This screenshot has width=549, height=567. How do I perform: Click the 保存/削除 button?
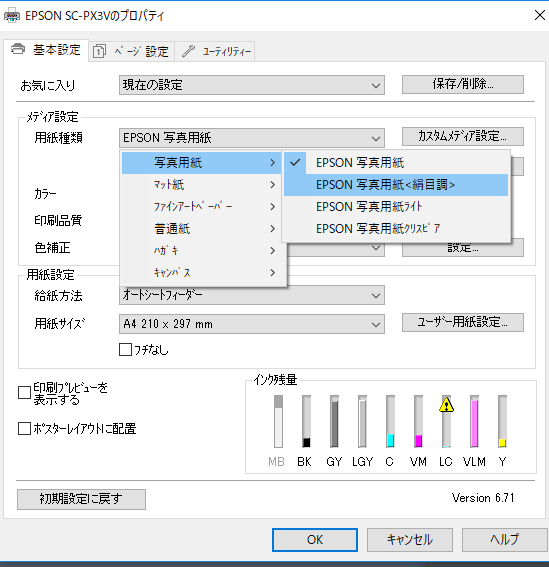(x=463, y=85)
